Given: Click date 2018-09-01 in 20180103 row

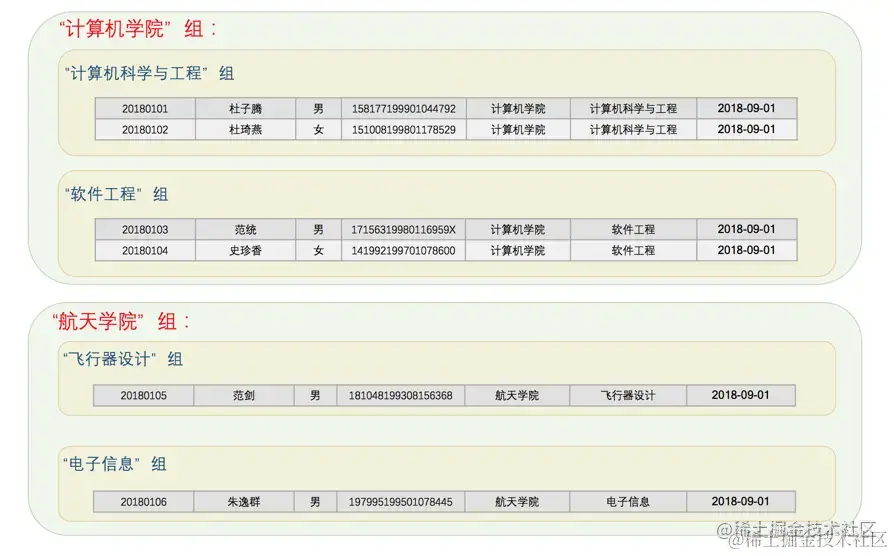Looking at the screenshot, I should (x=747, y=229).
